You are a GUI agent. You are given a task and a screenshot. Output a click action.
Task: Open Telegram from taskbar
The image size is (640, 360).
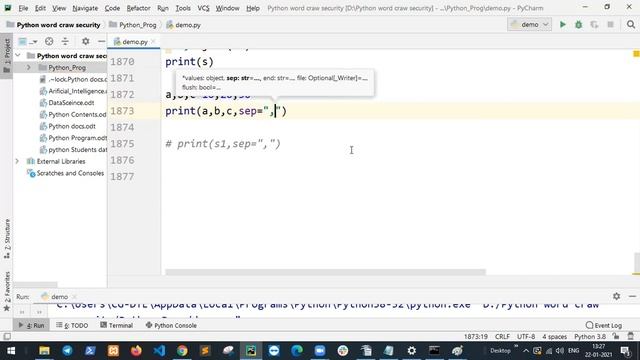[x=67, y=351]
